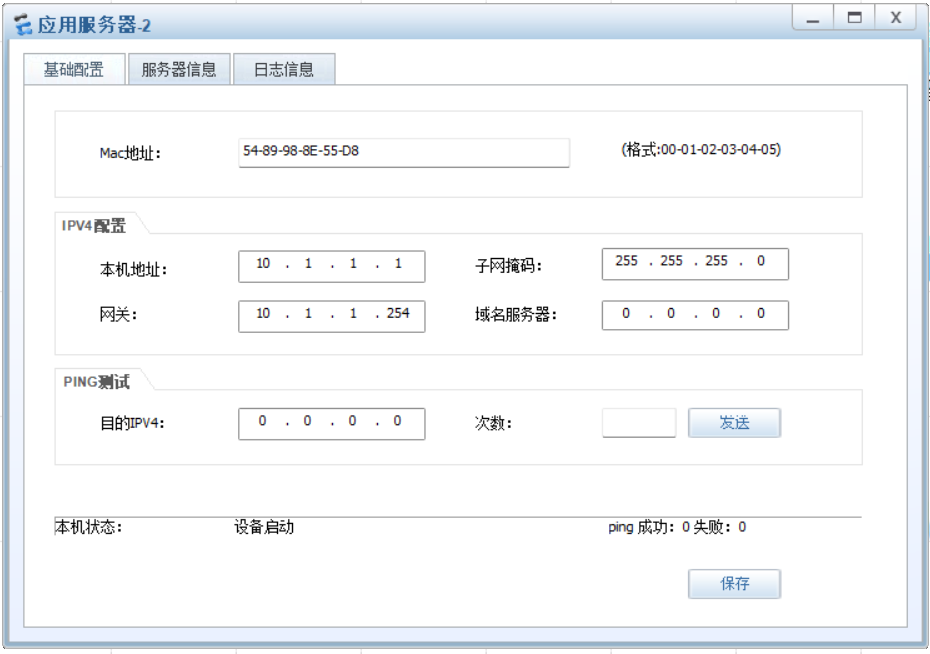Click the 本机地址 IP input field
Screen dimensions: 930x654
pyautogui.click(x=332, y=266)
